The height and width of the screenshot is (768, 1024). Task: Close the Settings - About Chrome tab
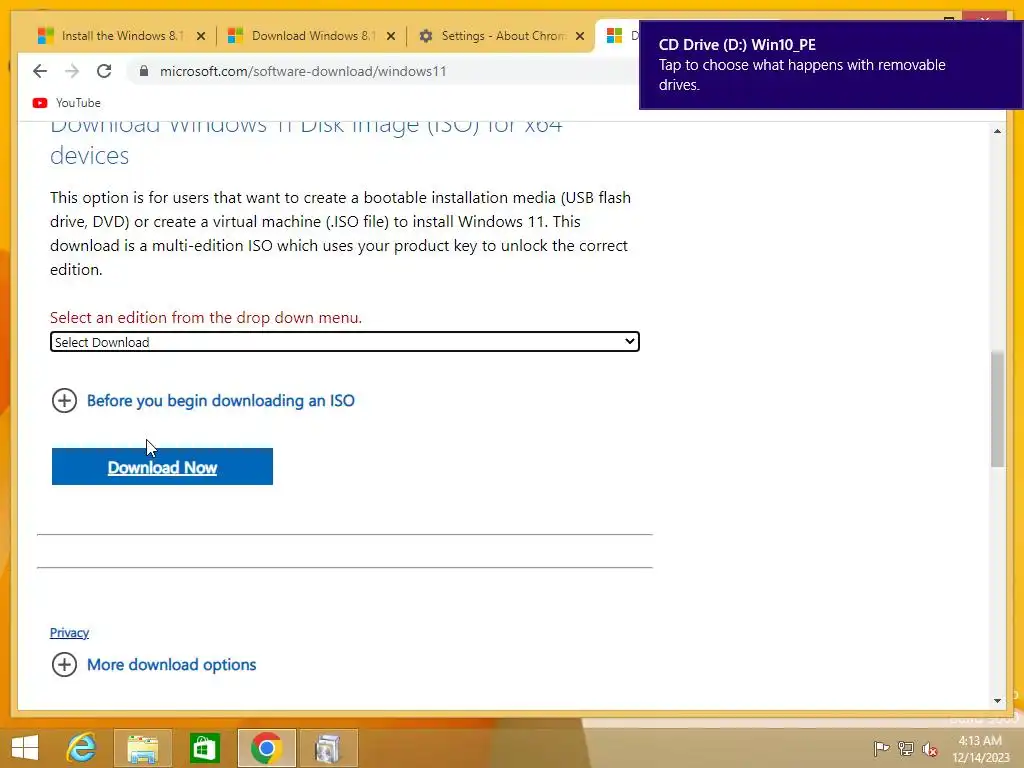click(x=580, y=36)
